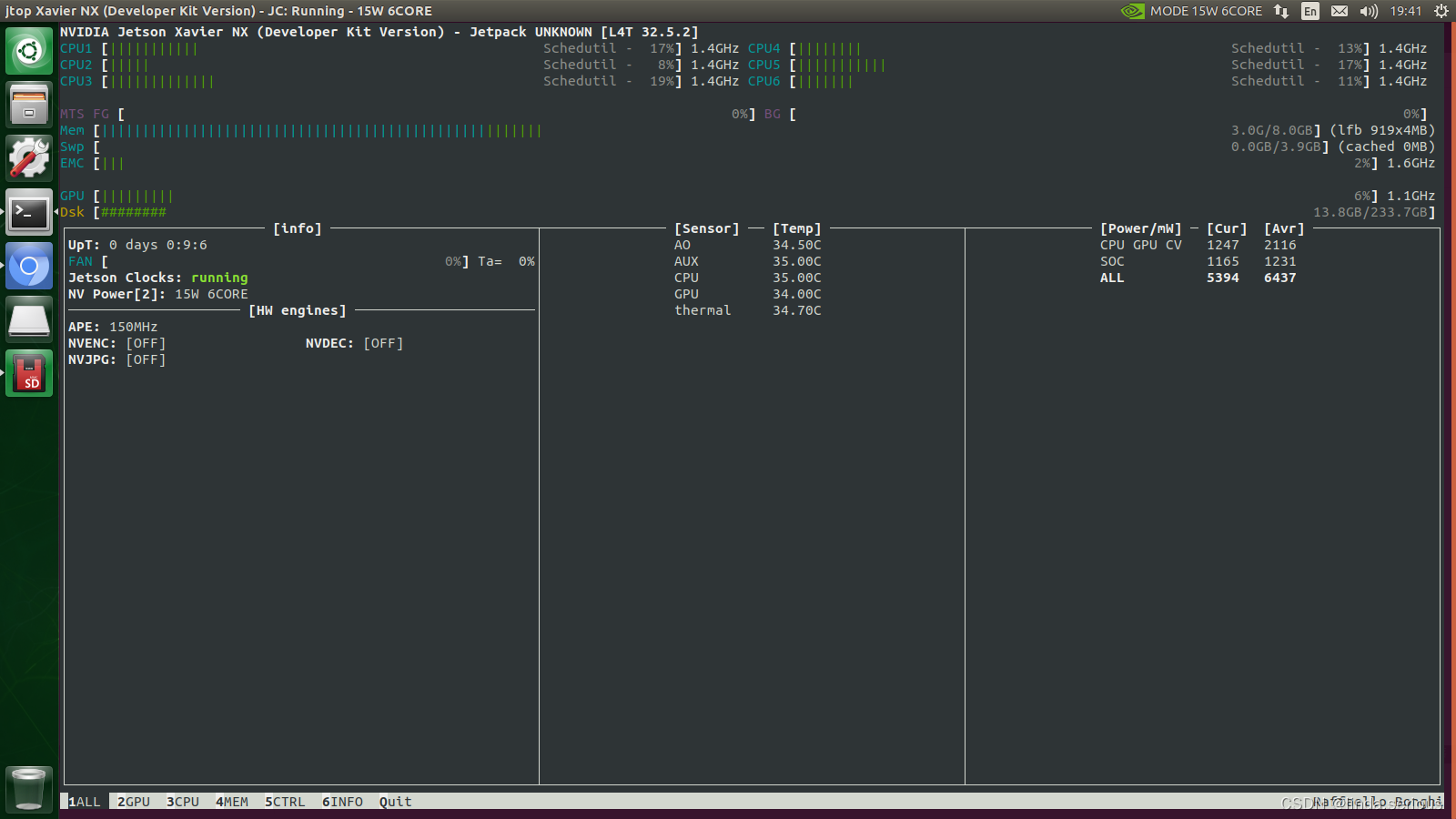
Task: Click the 3.0G/8.0GB memory value
Action: coord(1272,130)
